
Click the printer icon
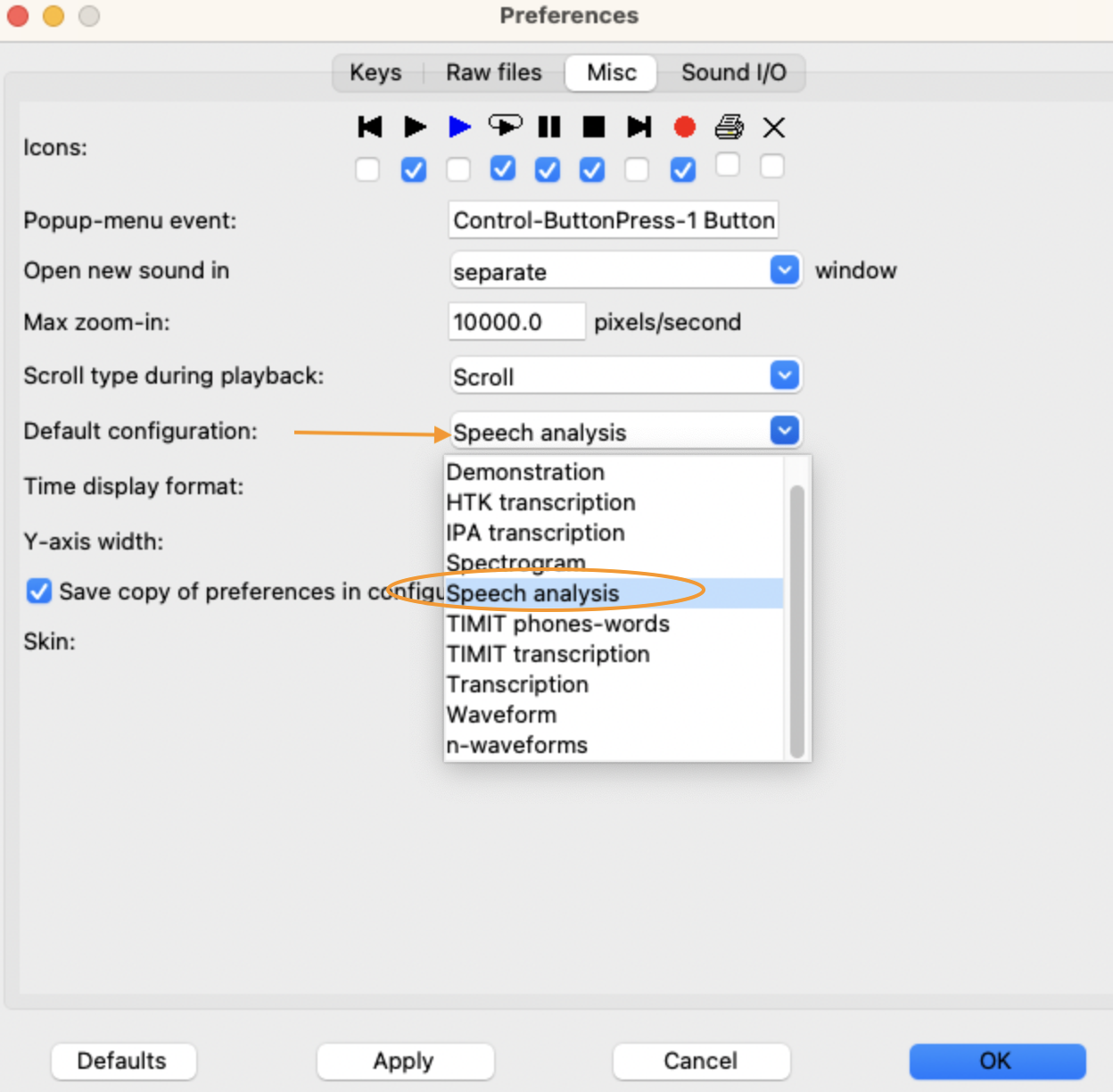[729, 127]
